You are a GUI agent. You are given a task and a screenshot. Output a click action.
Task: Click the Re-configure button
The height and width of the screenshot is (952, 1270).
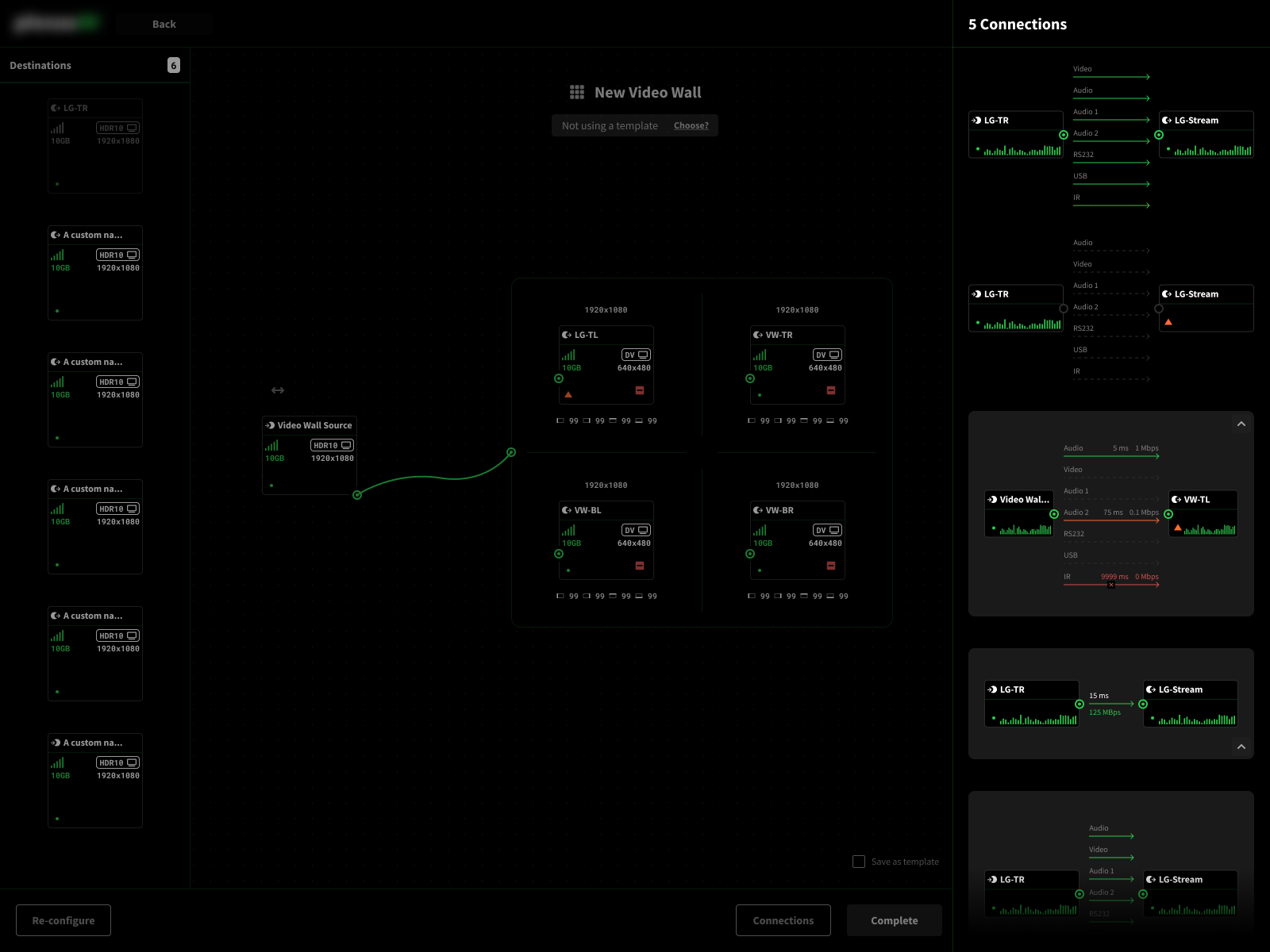click(63, 920)
